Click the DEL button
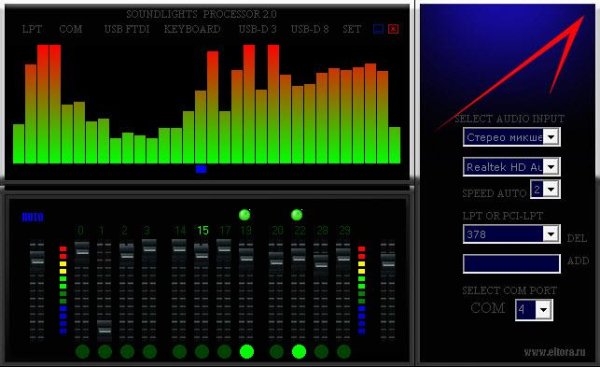 577,238
